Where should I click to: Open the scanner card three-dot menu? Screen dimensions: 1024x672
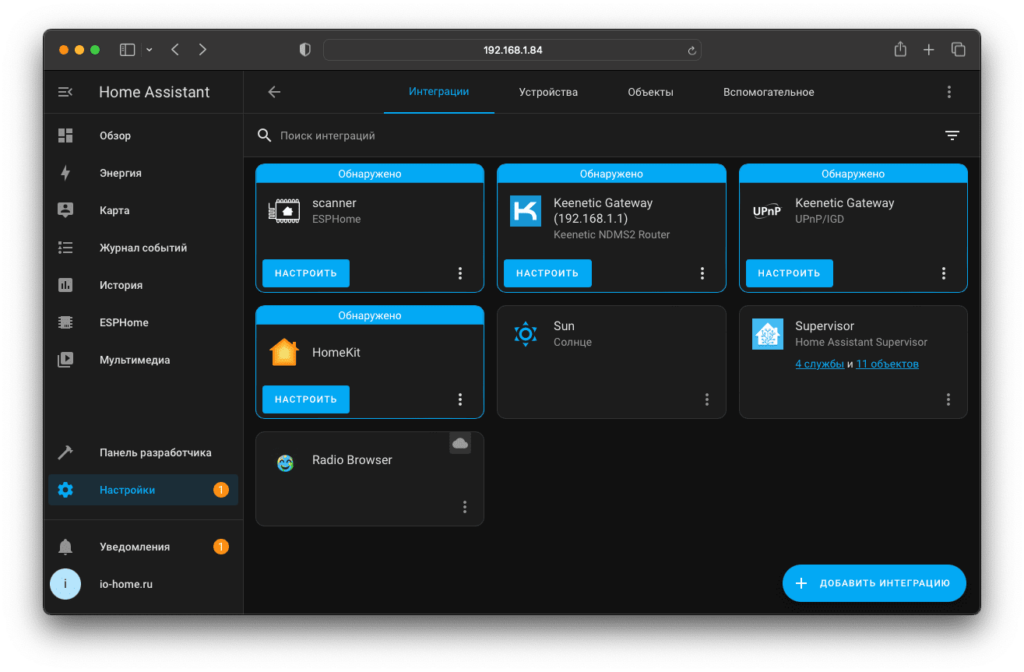click(x=460, y=273)
